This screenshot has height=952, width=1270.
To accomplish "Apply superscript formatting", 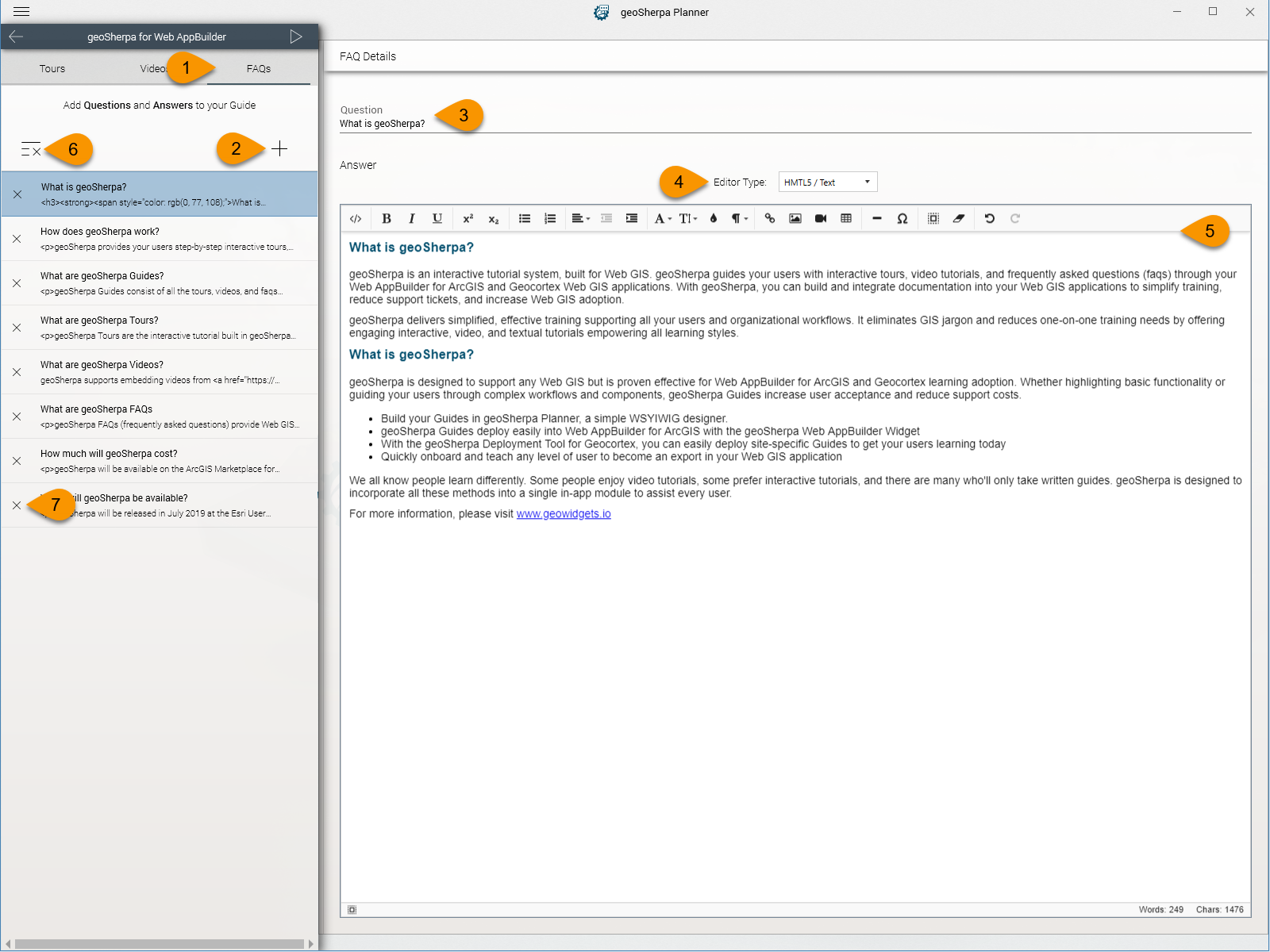I will point(468,219).
